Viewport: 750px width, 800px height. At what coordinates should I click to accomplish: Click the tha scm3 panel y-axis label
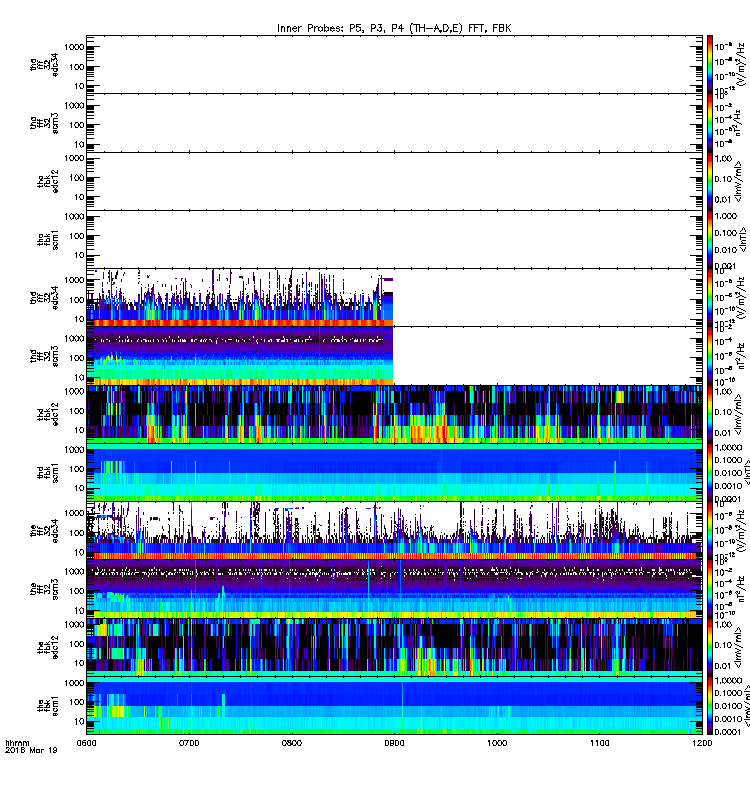coord(44,123)
